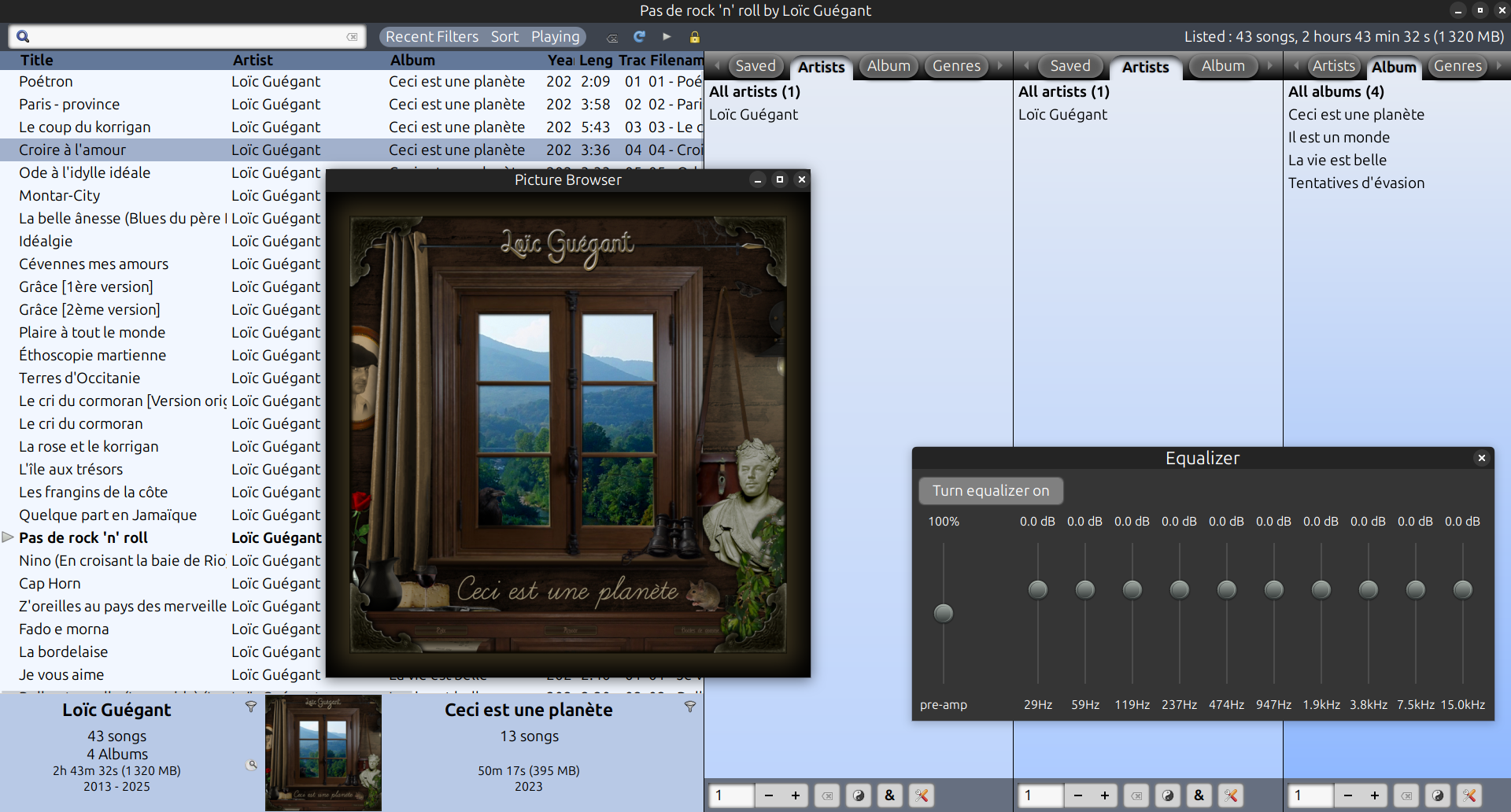Decrease the level value in middle filter pane
Viewport: 1511px width, 812px height.
click(x=1078, y=795)
